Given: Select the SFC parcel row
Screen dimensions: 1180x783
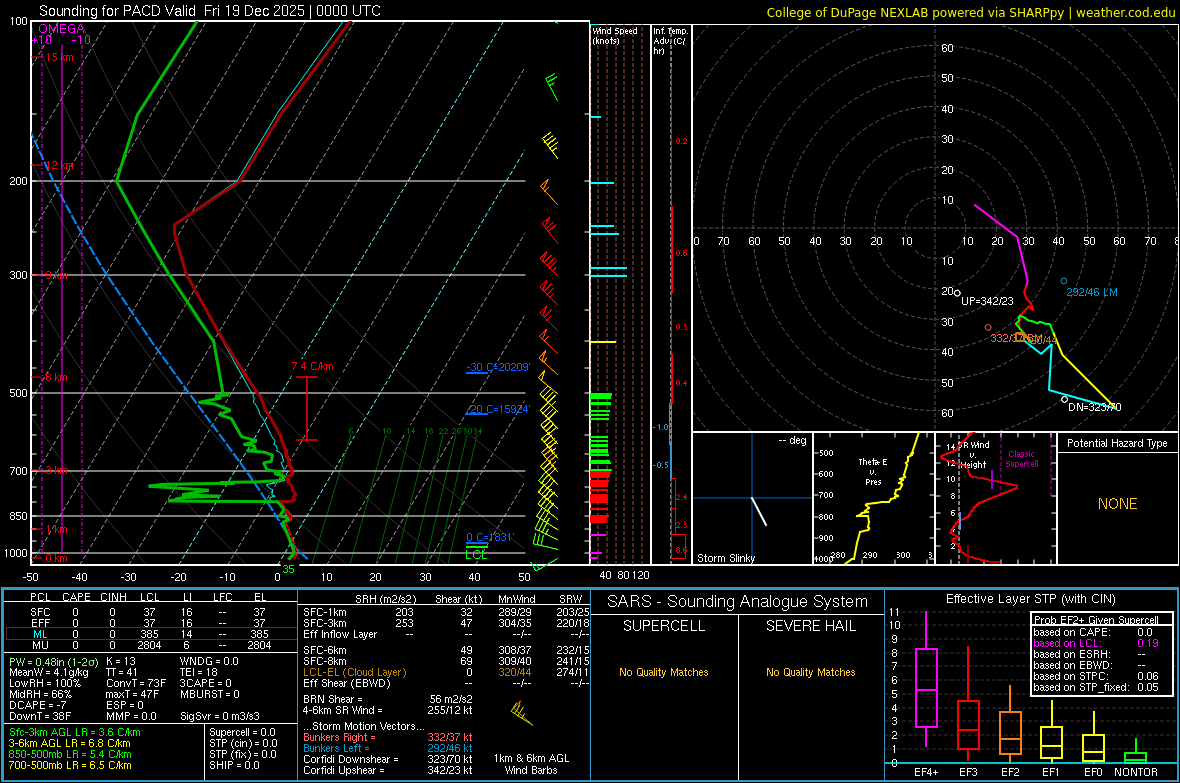Looking at the screenshot, I should point(151,612).
